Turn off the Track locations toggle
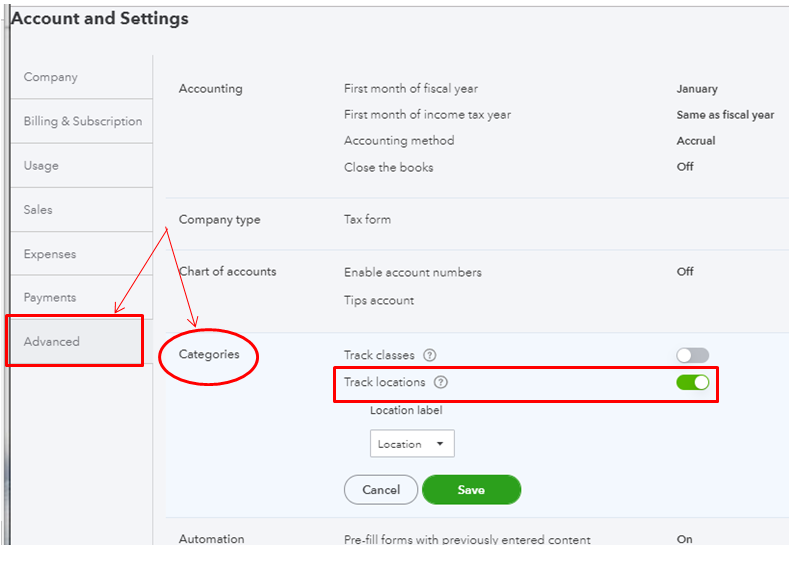Viewport: 789px width, 568px height. 692,382
